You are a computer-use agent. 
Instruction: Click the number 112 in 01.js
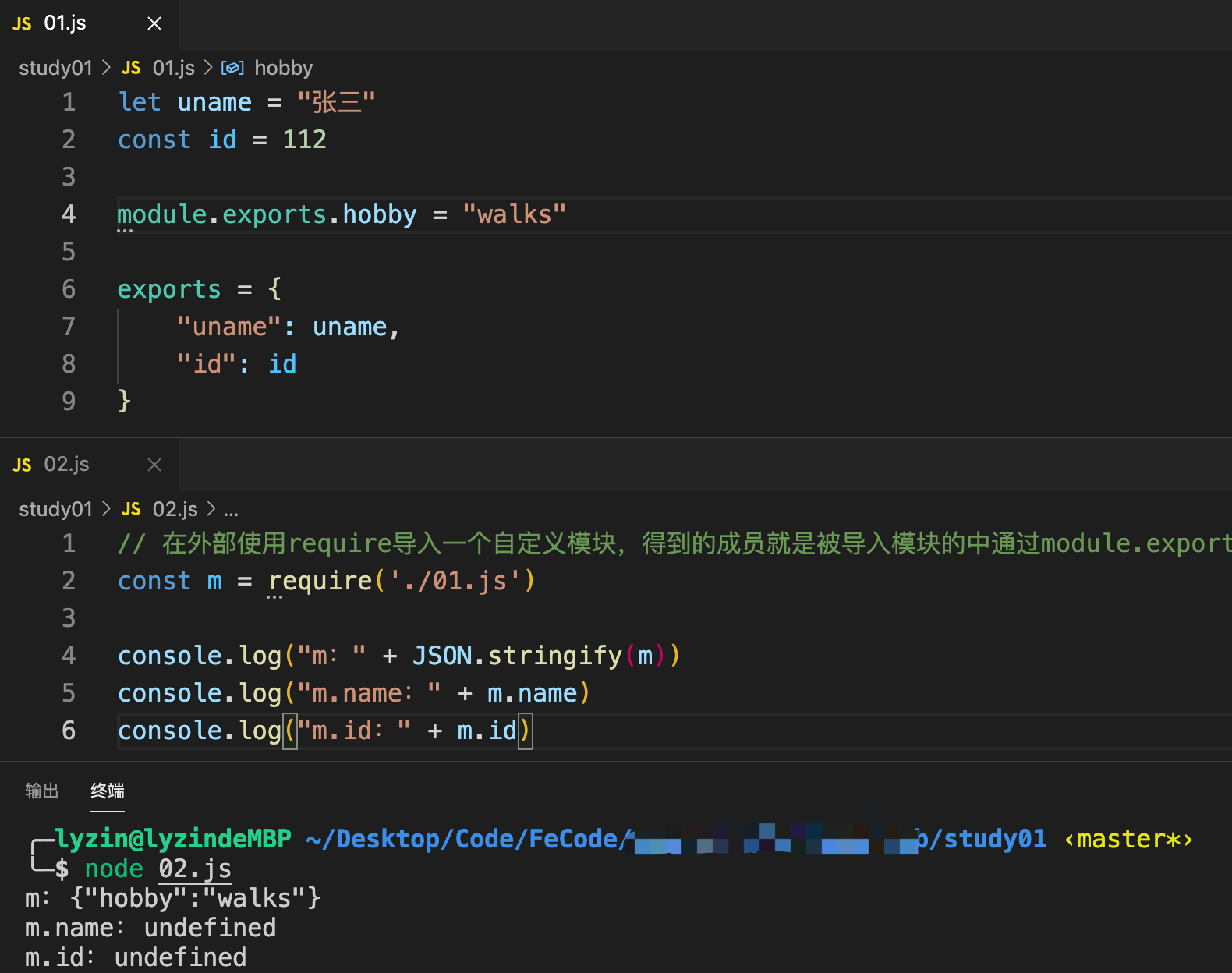tap(304, 140)
